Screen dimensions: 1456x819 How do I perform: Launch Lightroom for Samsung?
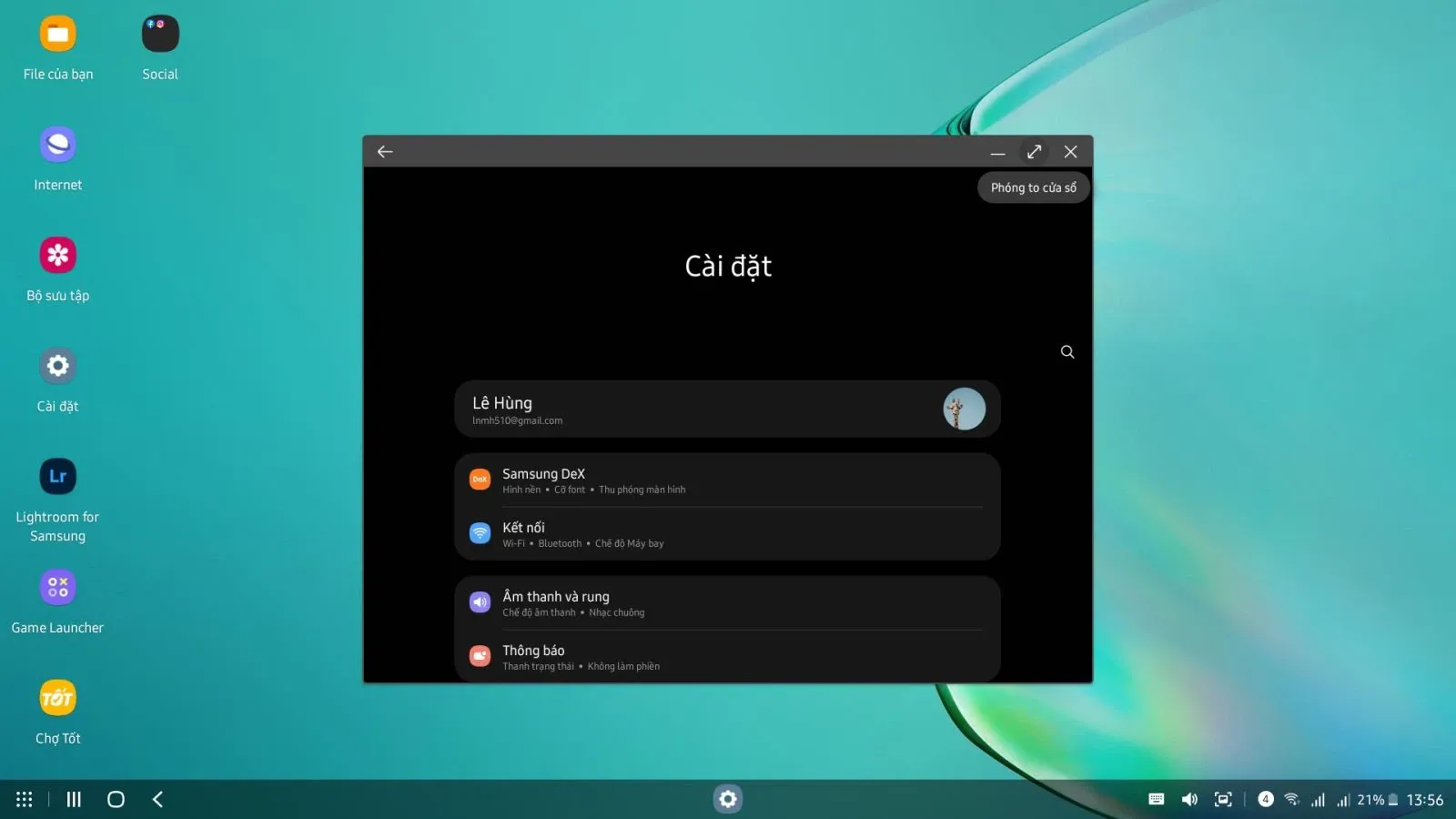point(58,477)
